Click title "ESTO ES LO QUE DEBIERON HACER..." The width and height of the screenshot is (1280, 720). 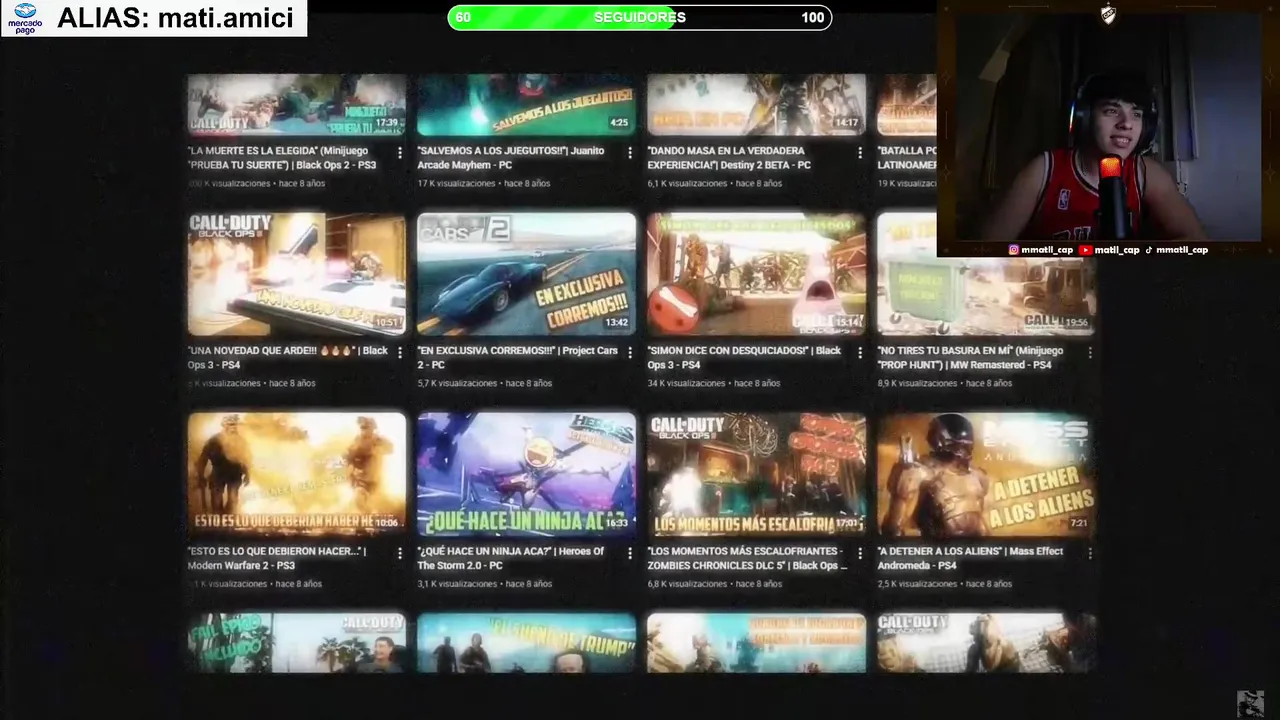(x=277, y=558)
